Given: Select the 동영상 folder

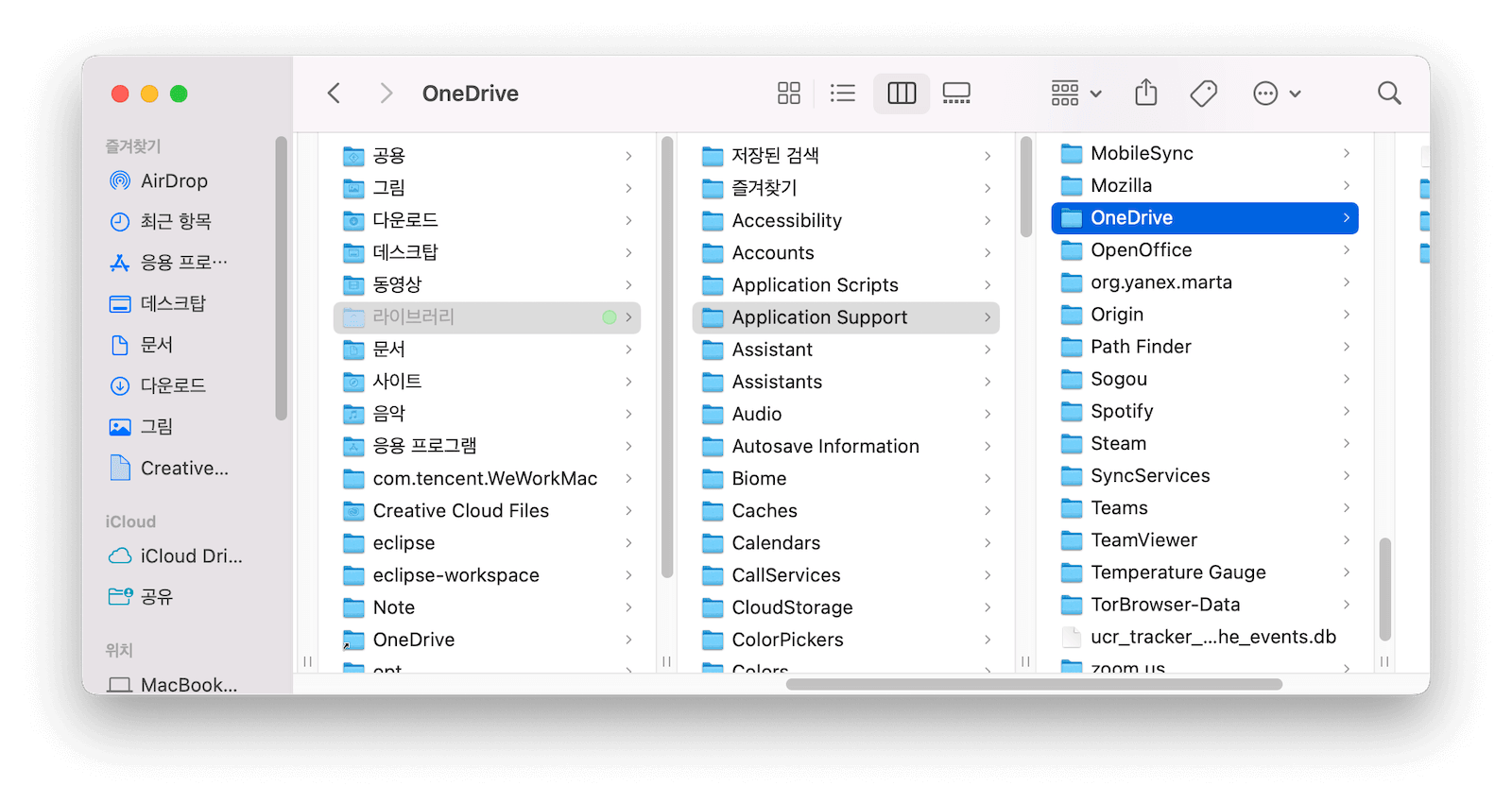Looking at the screenshot, I should pyautogui.click(x=487, y=284).
